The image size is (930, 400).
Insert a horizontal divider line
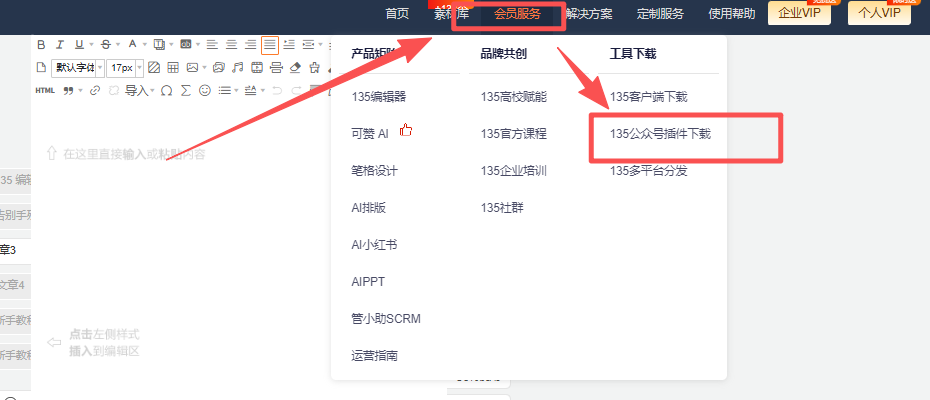276,68
